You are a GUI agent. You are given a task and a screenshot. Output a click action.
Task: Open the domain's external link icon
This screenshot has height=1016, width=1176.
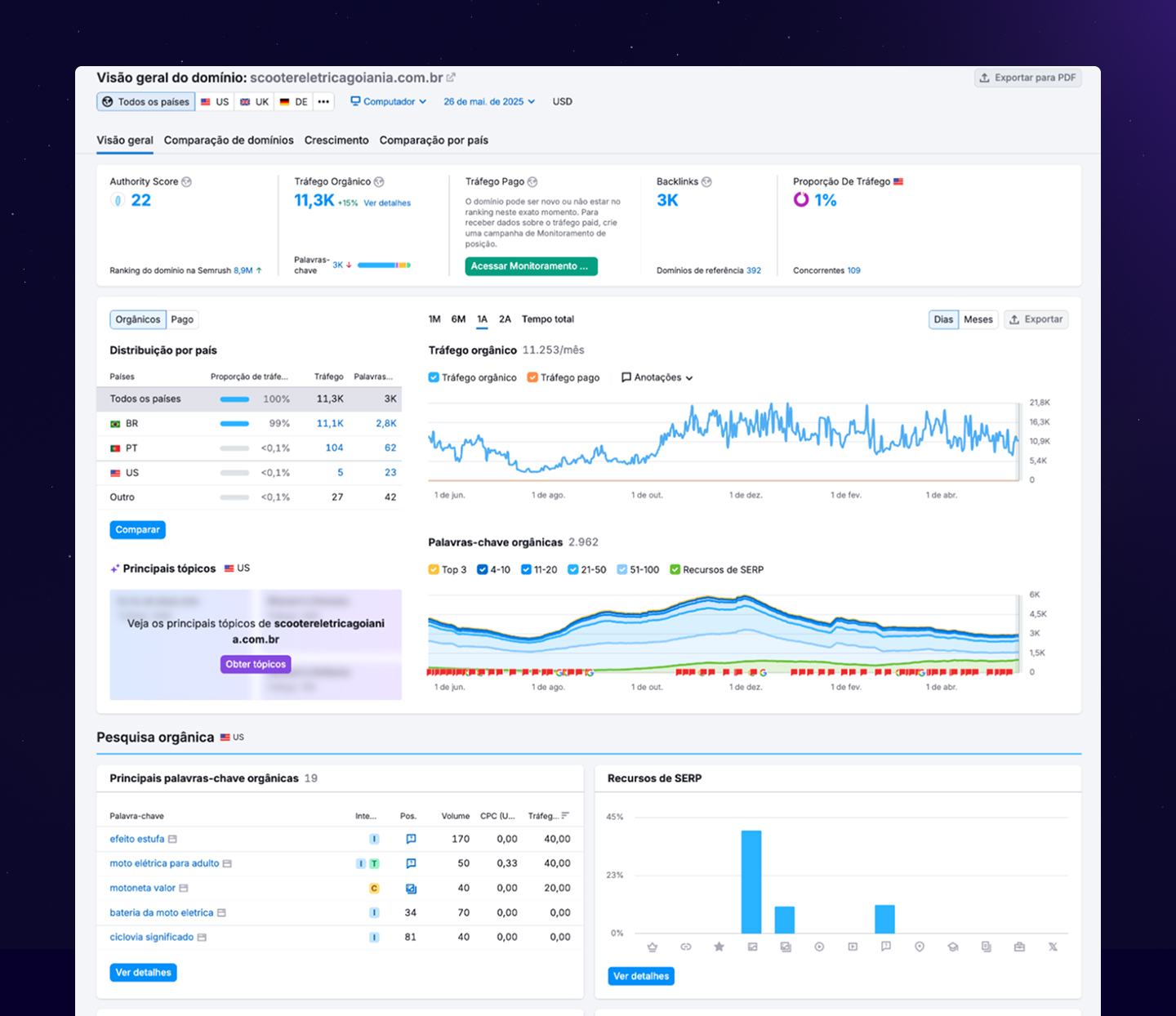[x=451, y=78]
